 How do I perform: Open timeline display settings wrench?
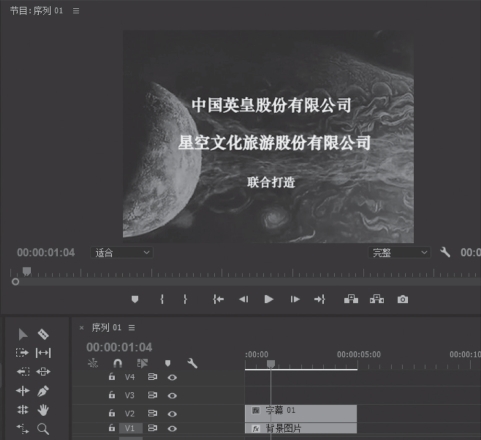click(192, 363)
